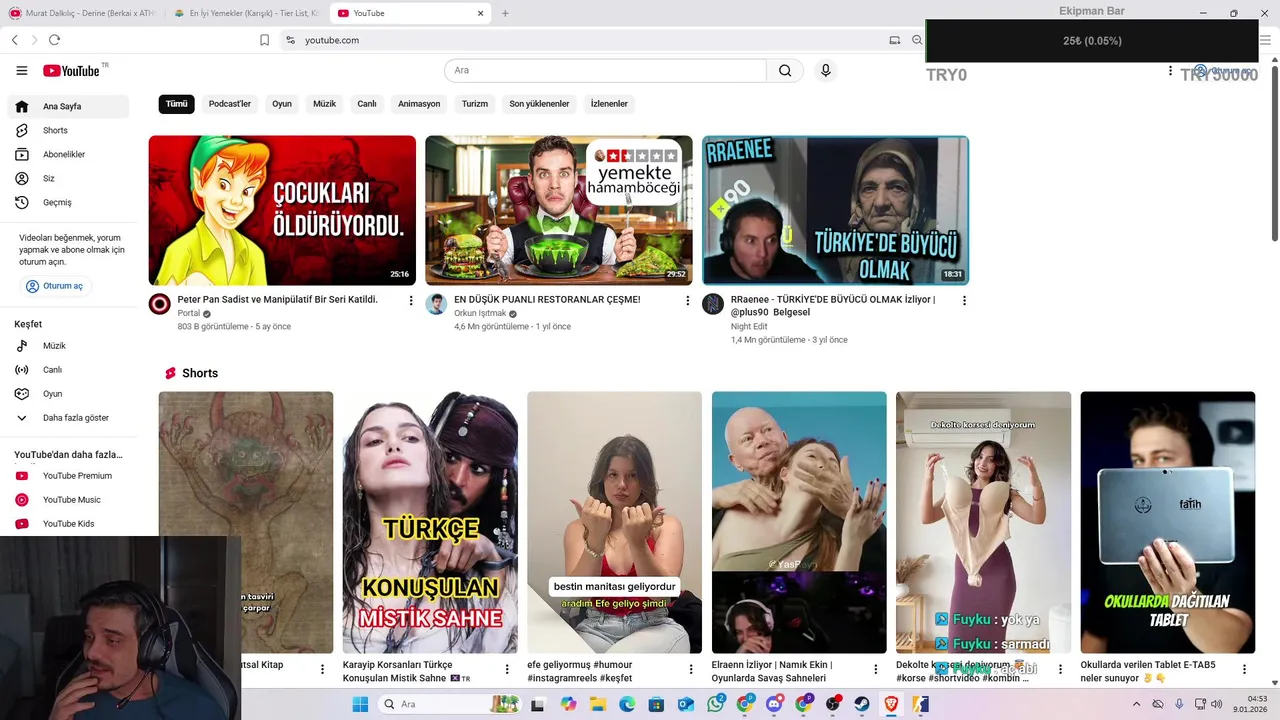Switch to the Murat Dalkılıç - Derine browser tab
This screenshot has width=1280, height=720.
tap(82, 13)
